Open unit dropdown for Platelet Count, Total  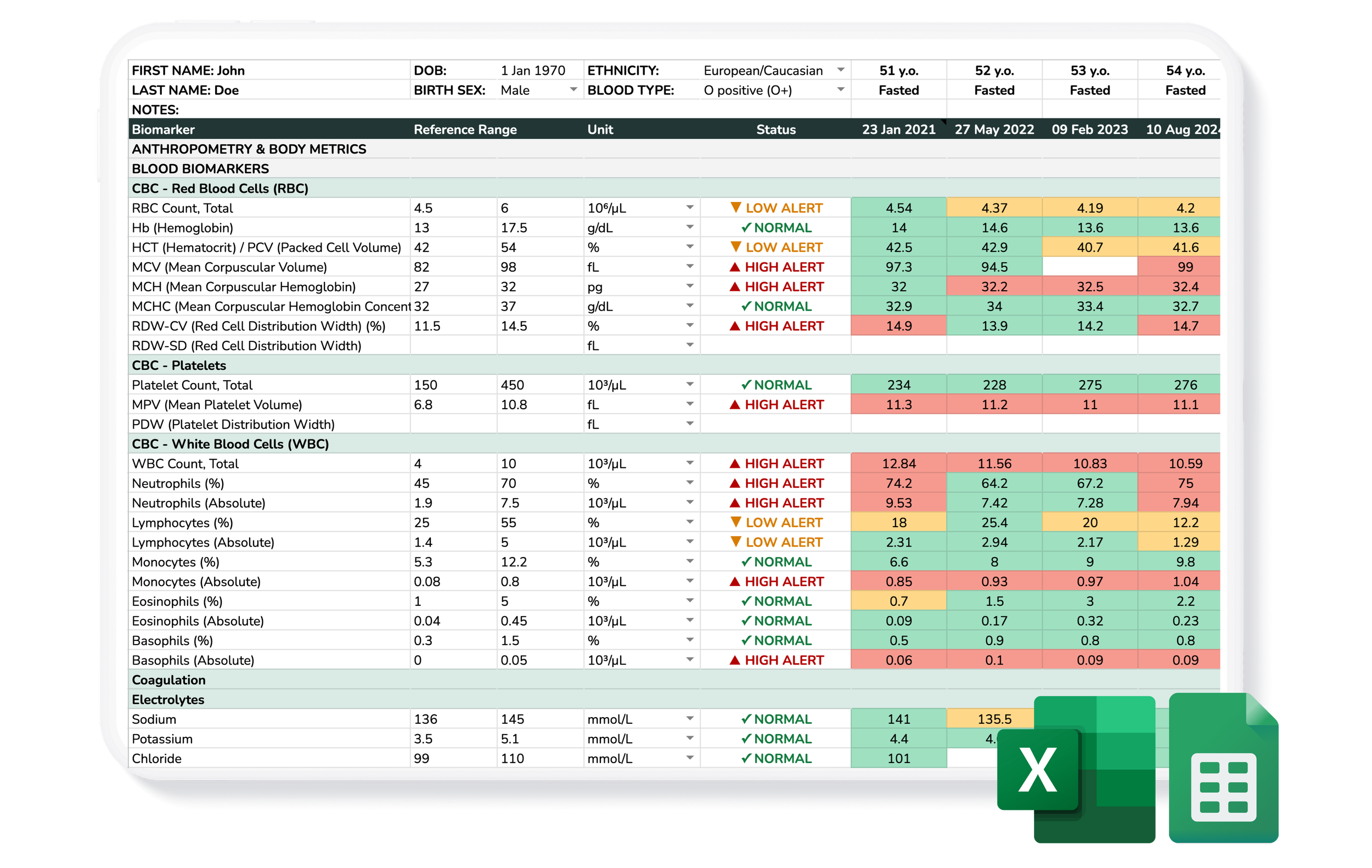[x=690, y=385]
